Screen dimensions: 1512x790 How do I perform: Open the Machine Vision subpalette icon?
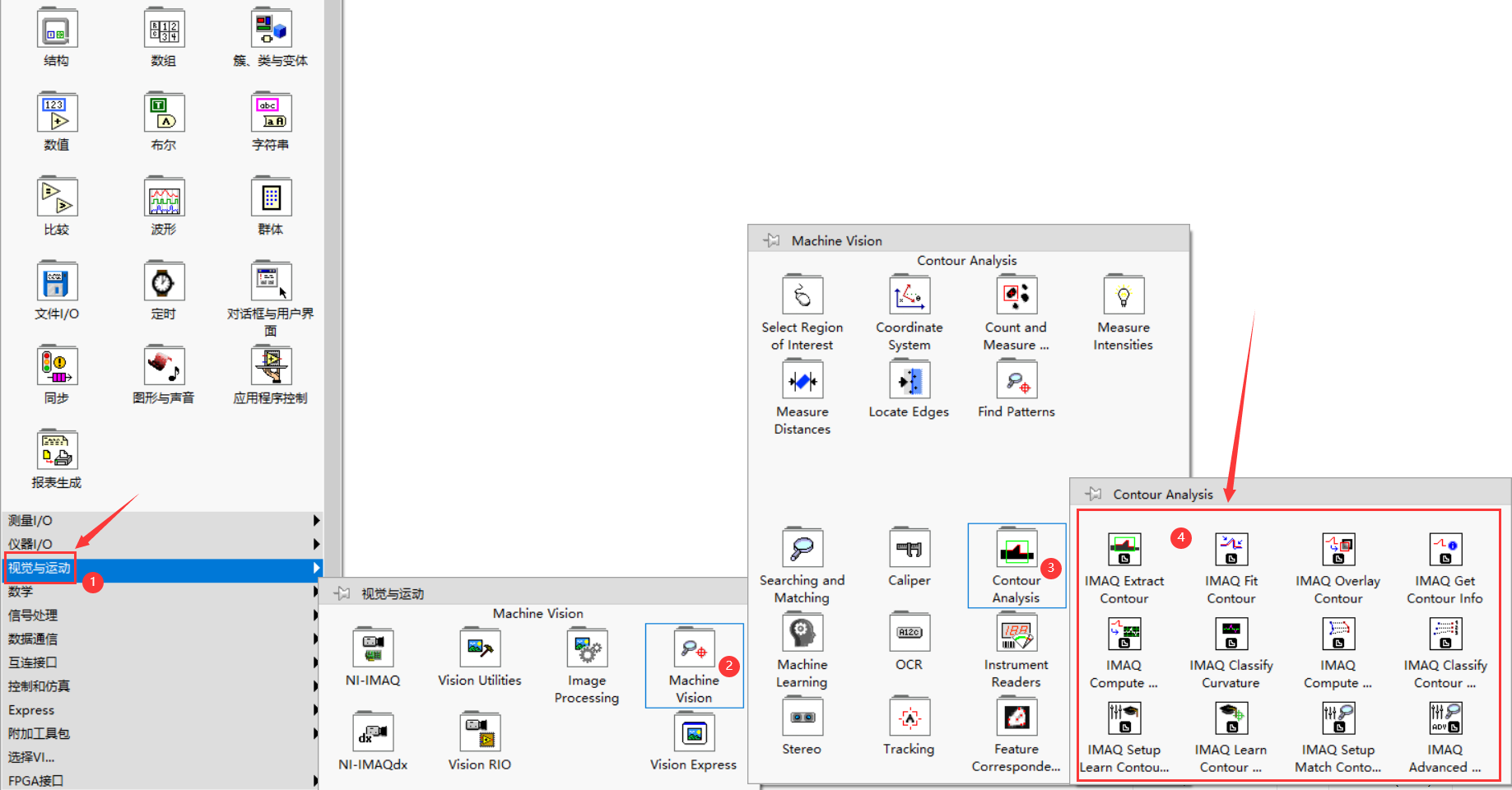pos(694,648)
